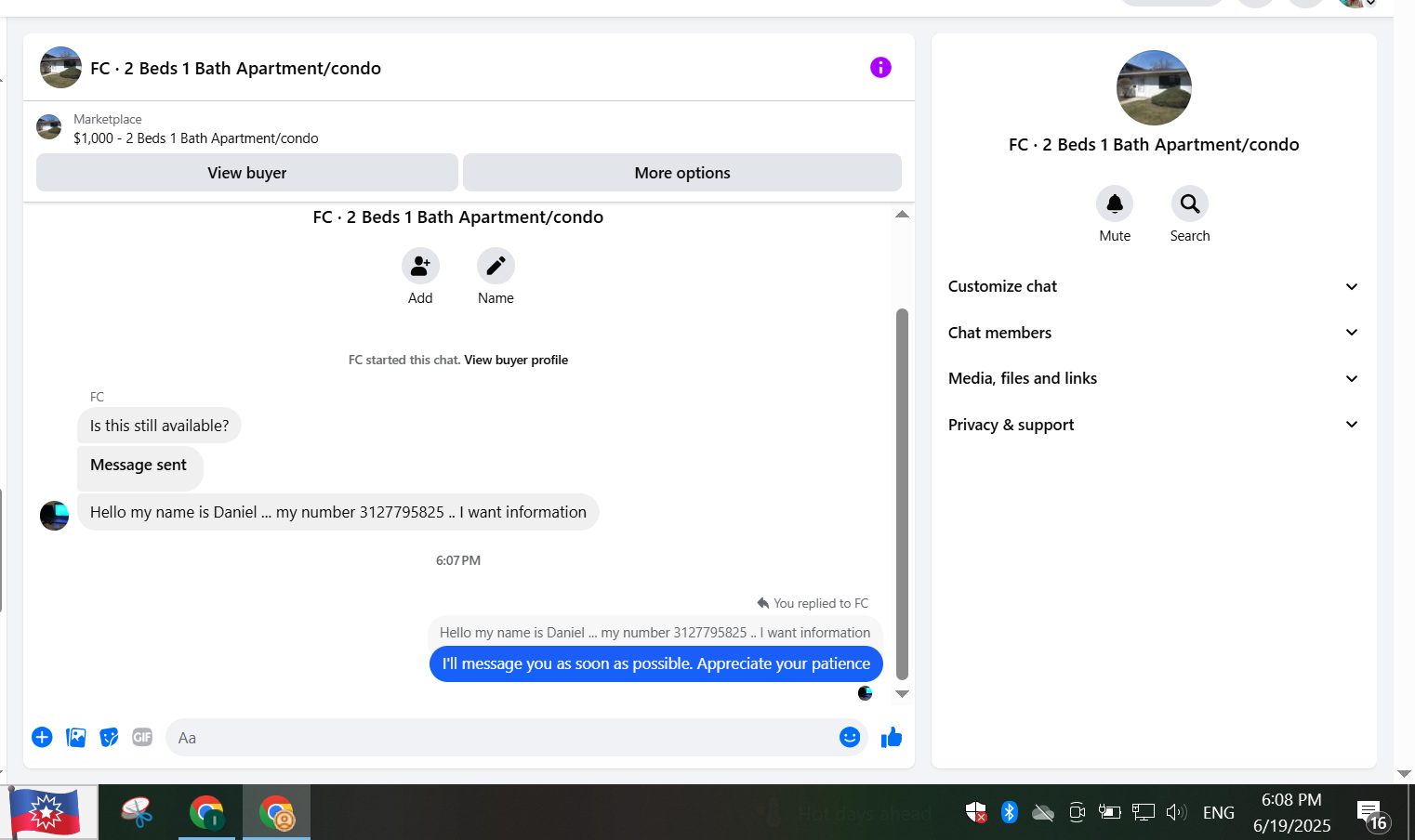Expand Media, files and links section
This screenshot has height=840, width=1415.
pos(1154,378)
